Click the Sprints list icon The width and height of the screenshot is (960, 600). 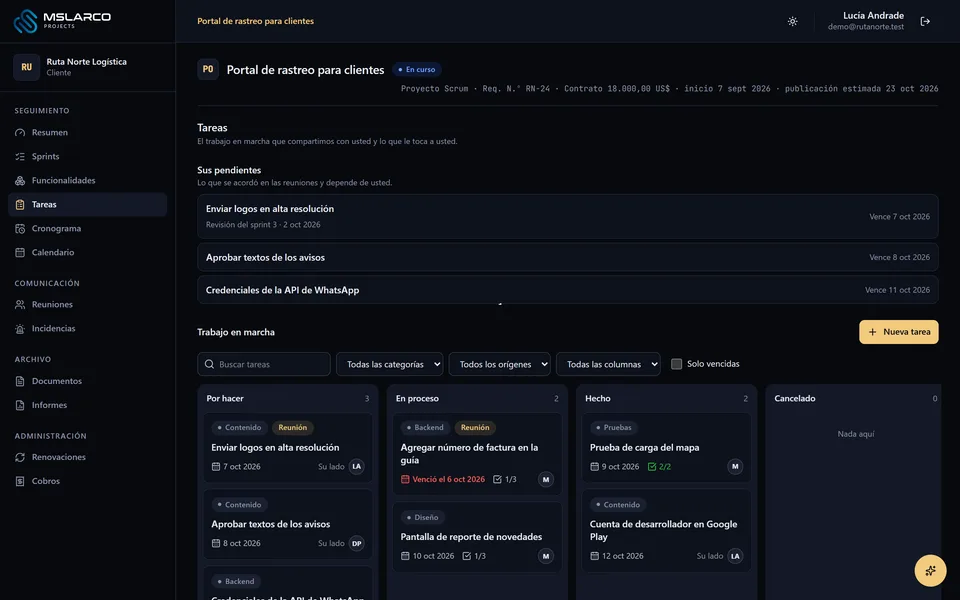tap(20, 156)
